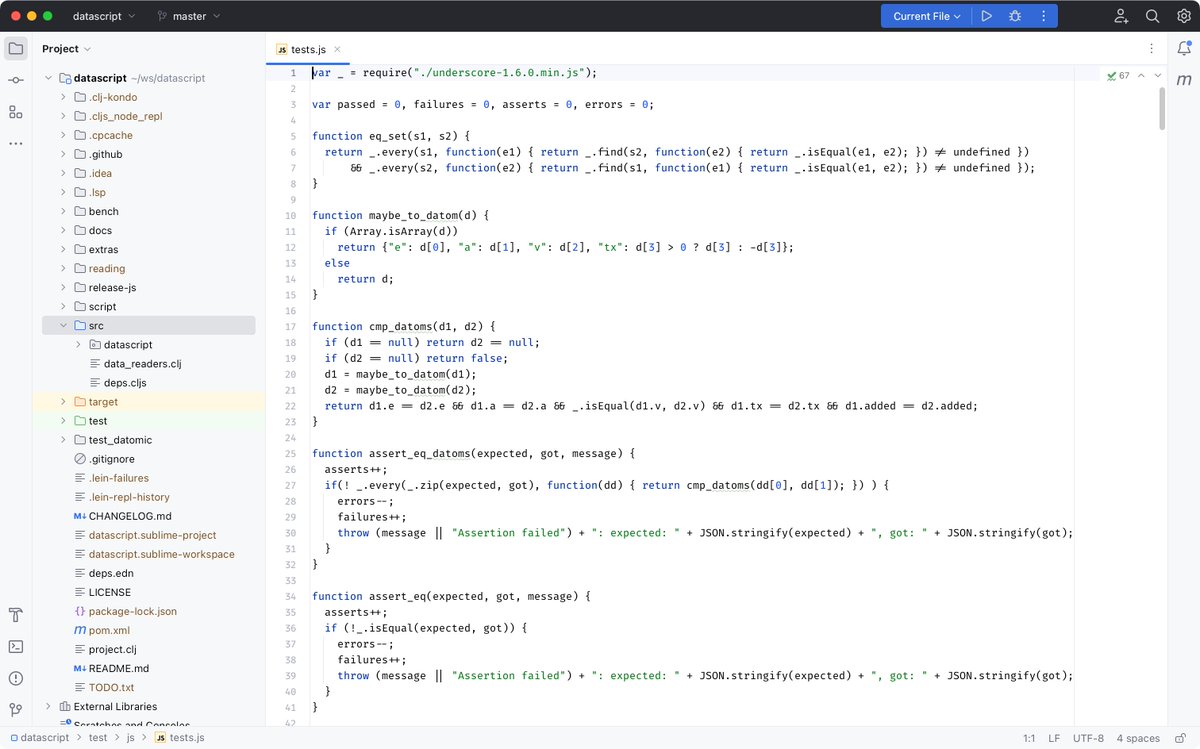Run the current file

click(986, 16)
